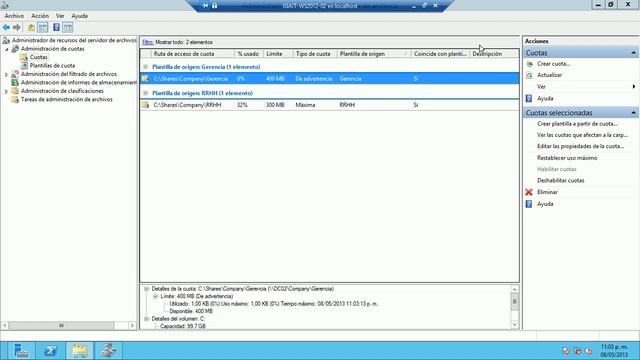Open the Archivo menu
This screenshot has height=360, width=640.
(14, 16)
